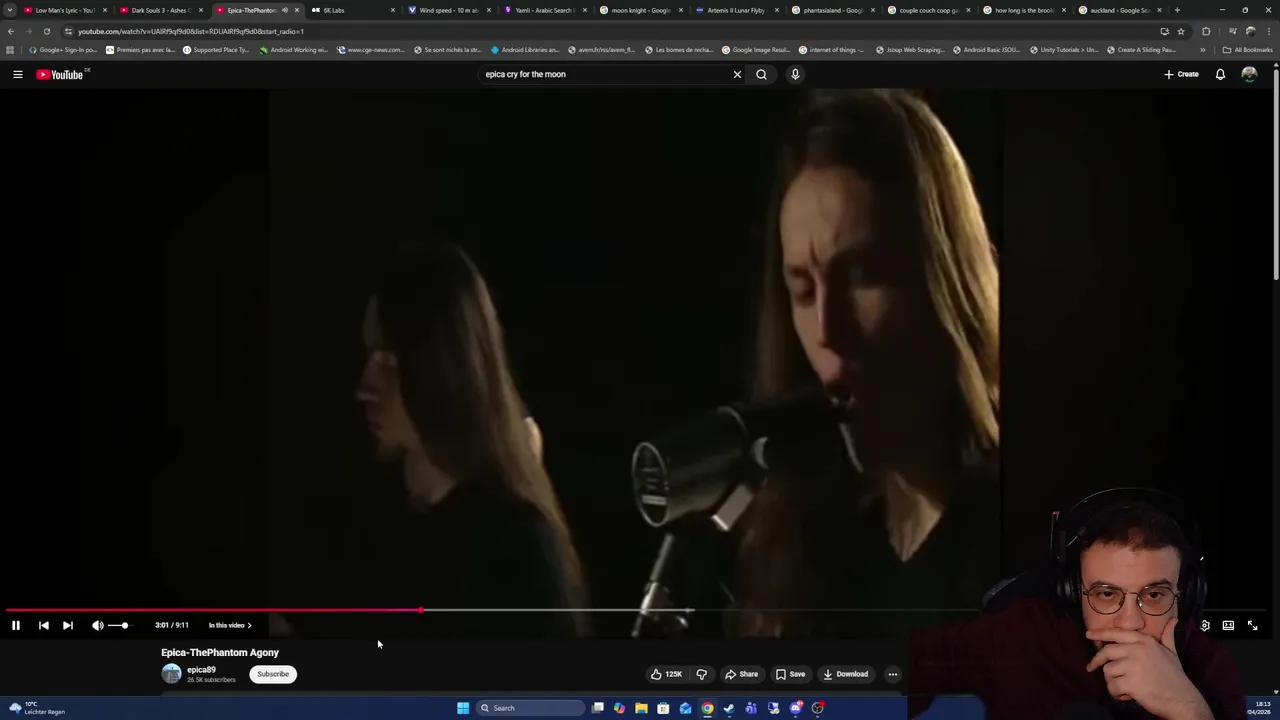Image resolution: width=1280 pixels, height=720 pixels.
Task: Open the player settings gear
Action: [1205, 625]
